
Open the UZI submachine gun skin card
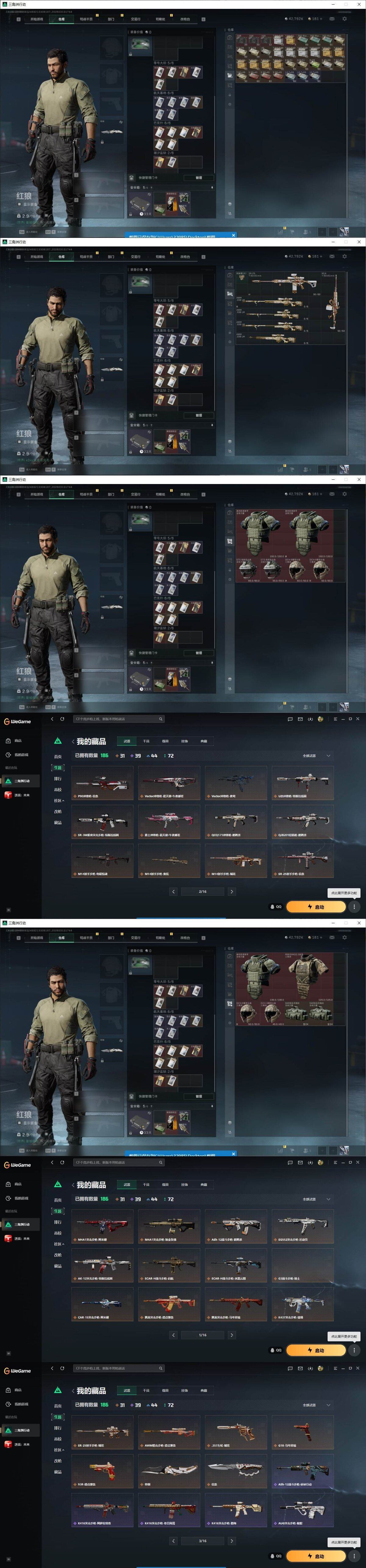pos(303,783)
